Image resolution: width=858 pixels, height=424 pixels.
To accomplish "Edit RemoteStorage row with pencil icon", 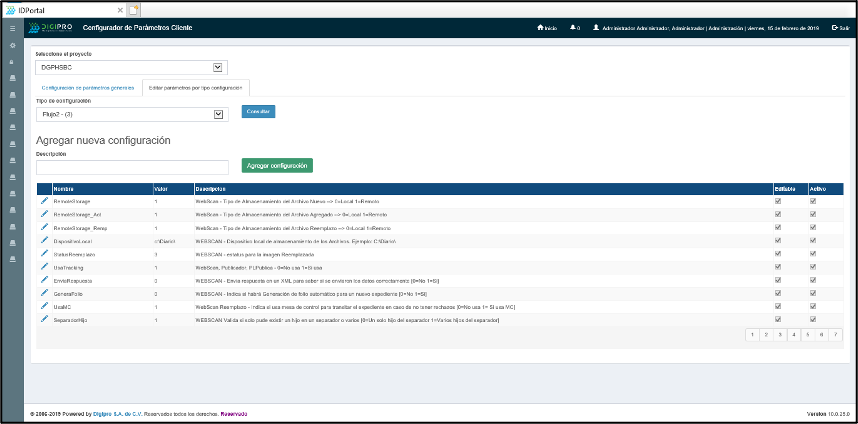I will (44, 201).
